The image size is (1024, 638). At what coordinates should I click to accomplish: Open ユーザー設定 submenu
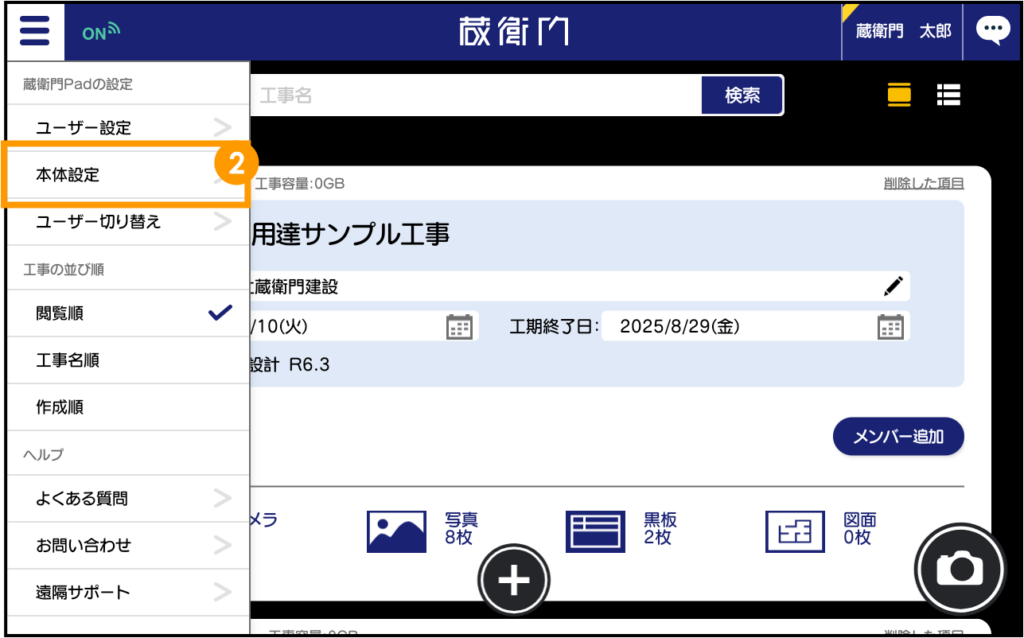(x=125, y=128)
